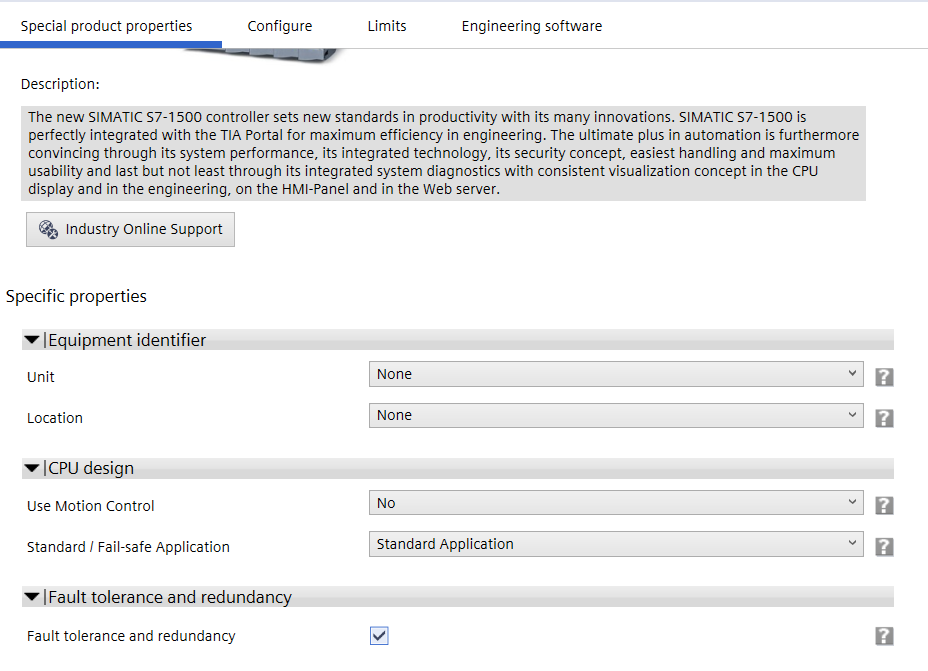Open the Location dropdown
The image size is (928, 671).
click(616, 415)
